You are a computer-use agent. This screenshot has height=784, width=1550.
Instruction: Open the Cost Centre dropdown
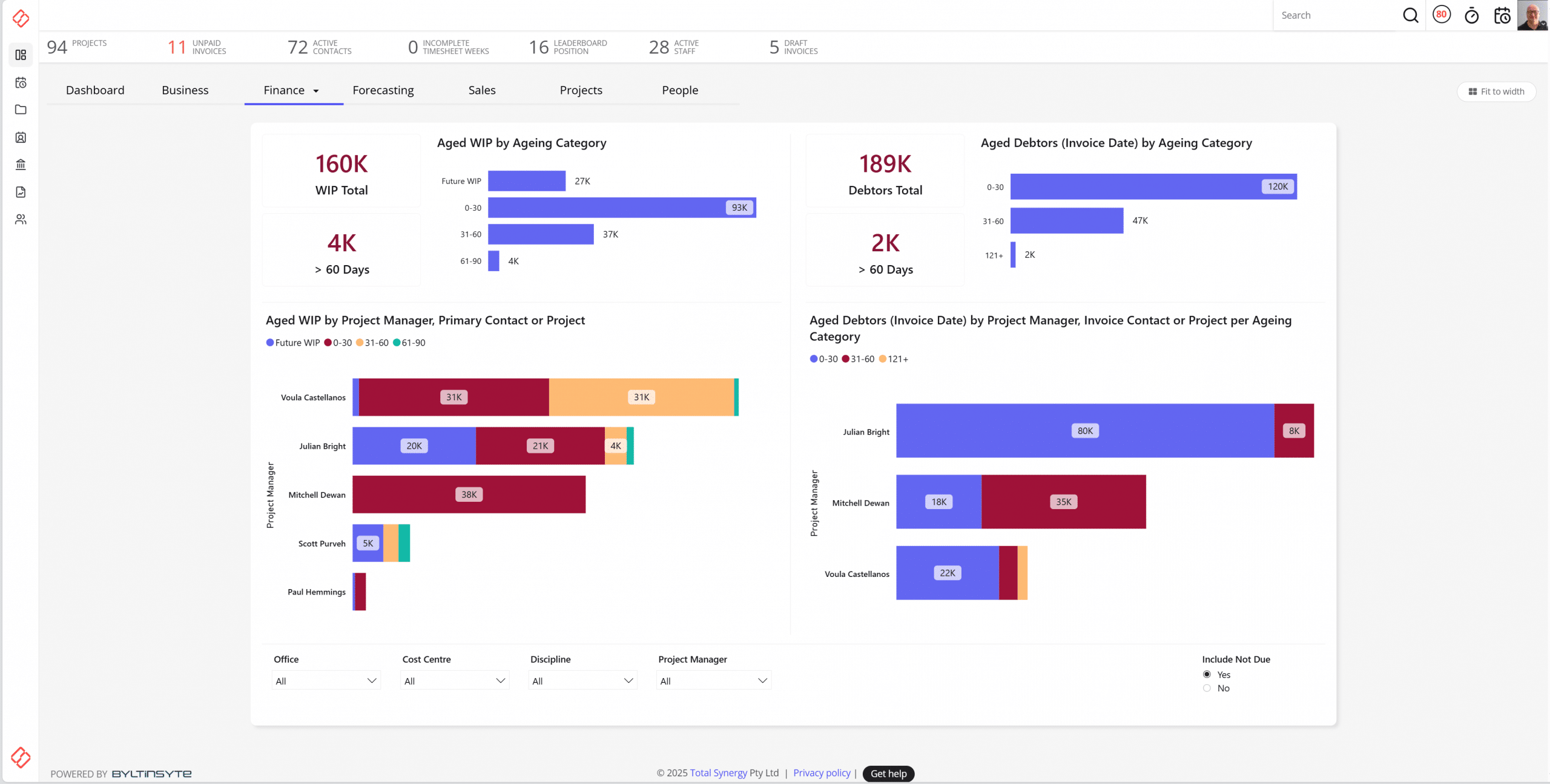[454, 680]
